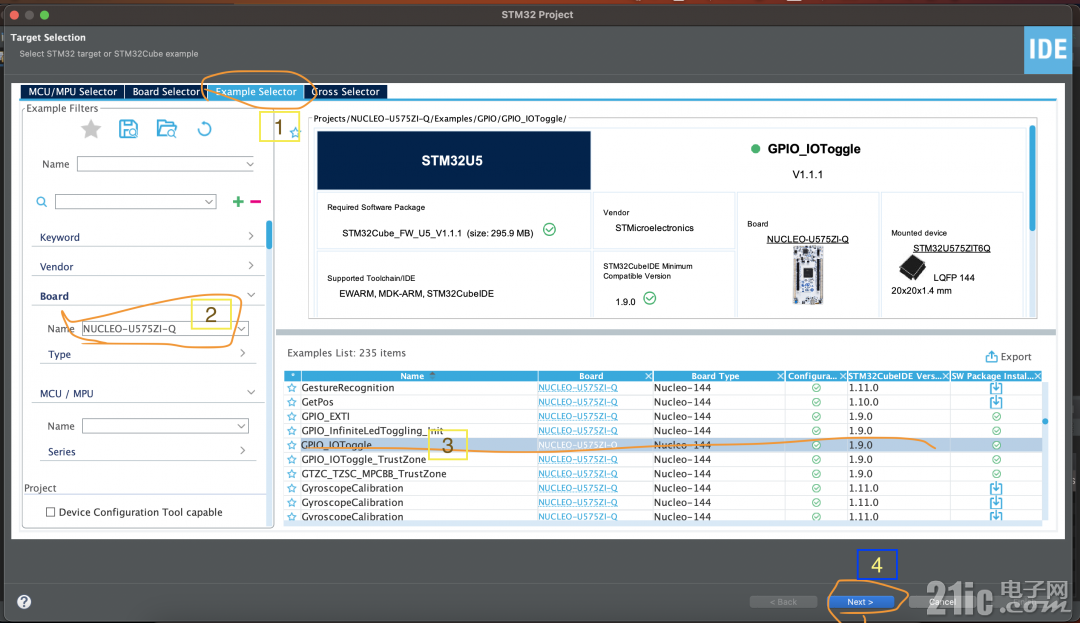This screenshot has height=623, width=1080.
Task: Click the magnifier search icon in filters
Action: [41, 202]
